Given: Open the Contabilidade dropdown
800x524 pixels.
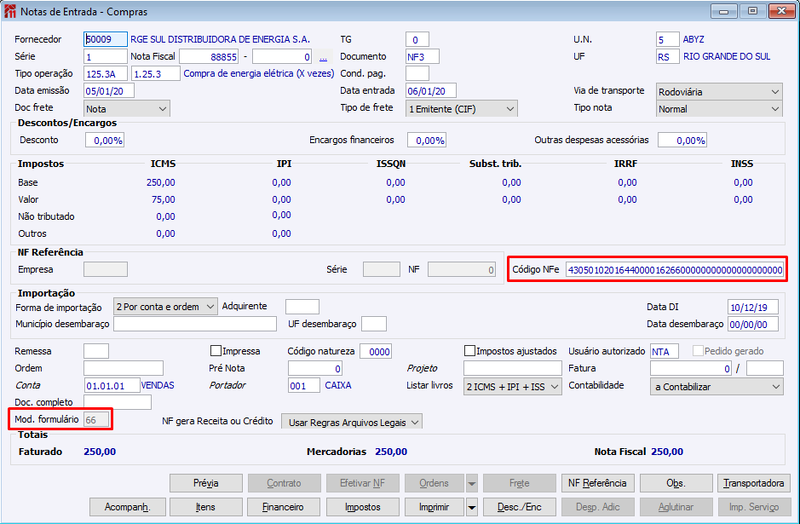Looking at the screenshot, I should [716, 387].
